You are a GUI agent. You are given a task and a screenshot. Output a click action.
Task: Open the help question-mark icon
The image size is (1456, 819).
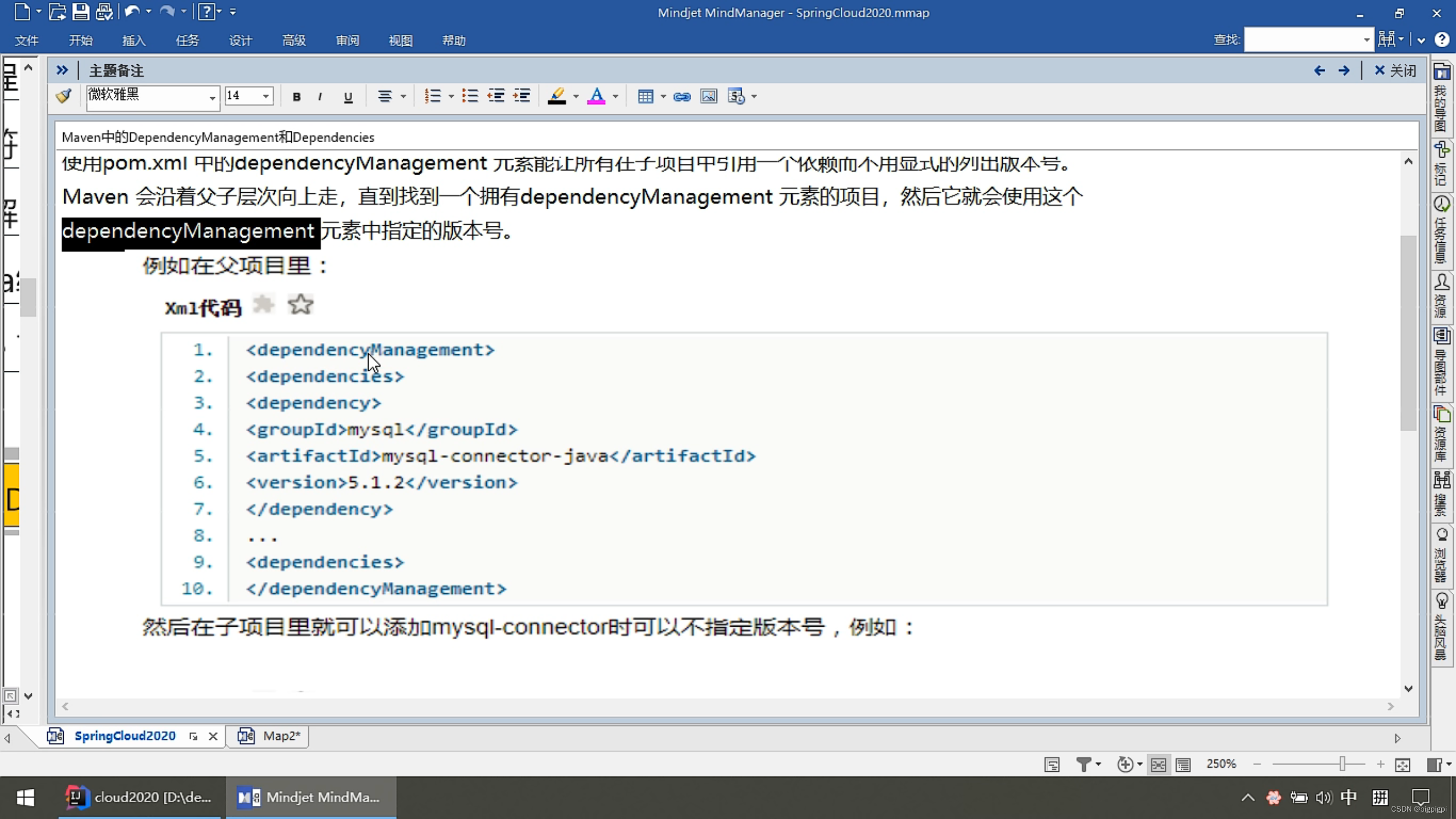206,11
